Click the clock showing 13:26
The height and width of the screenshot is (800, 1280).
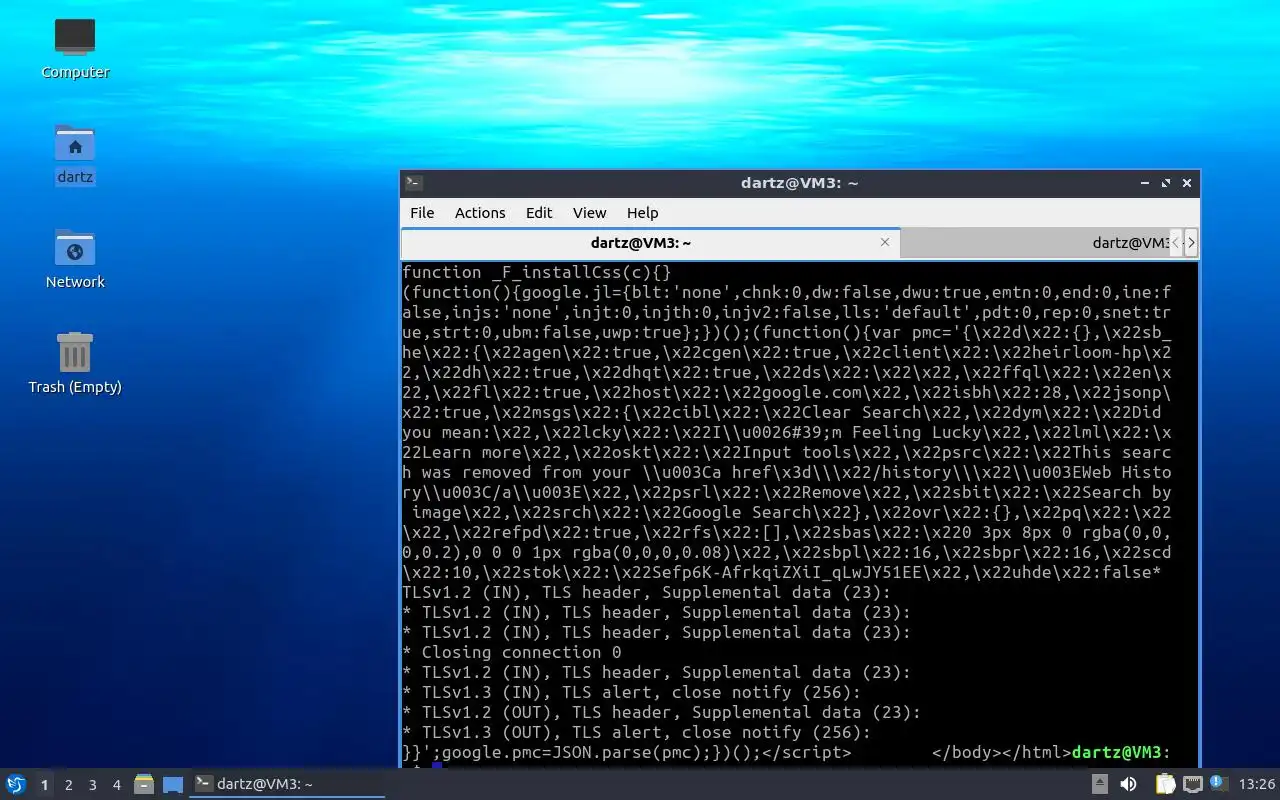tap(1257, 784)
